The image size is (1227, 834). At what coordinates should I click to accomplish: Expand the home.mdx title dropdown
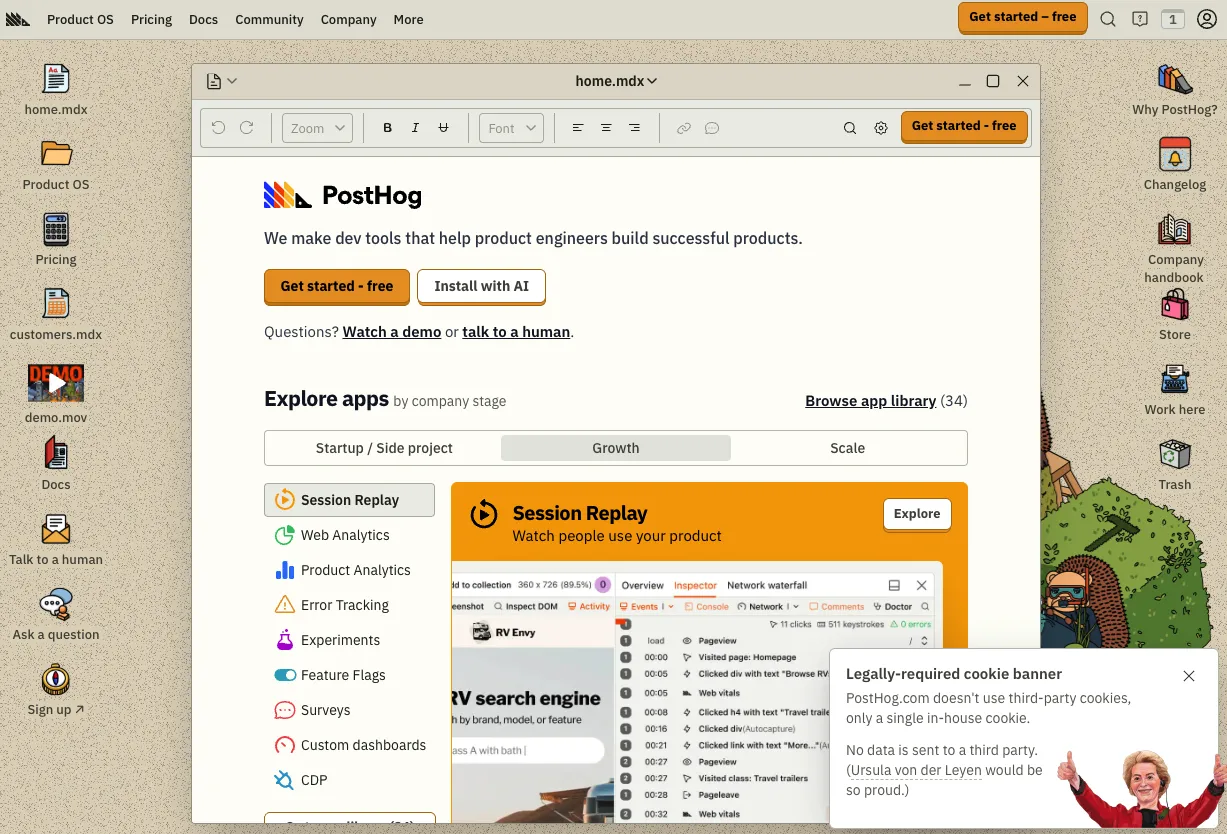pyautogui.click(x=616, y=81)
